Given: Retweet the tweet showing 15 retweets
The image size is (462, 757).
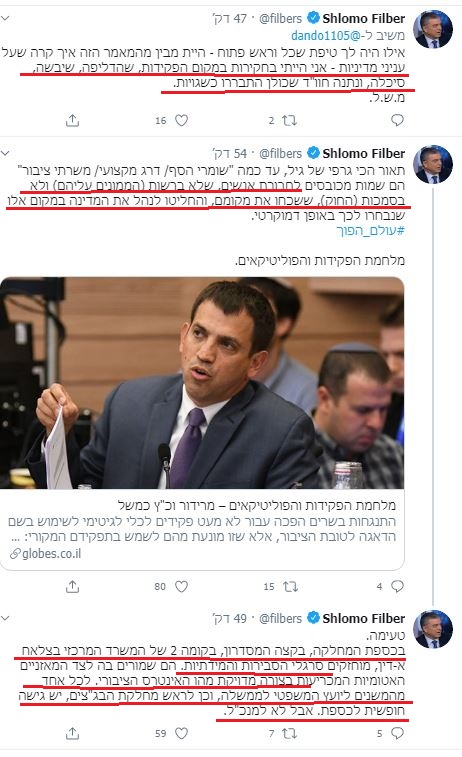Looking at the screenshot, I should pyautogui.click(x=290, y=587).
